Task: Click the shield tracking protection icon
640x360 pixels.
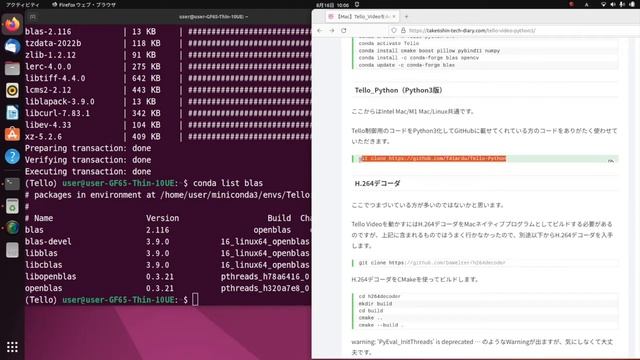Action: pyautogui.click(x=393, y=30)
